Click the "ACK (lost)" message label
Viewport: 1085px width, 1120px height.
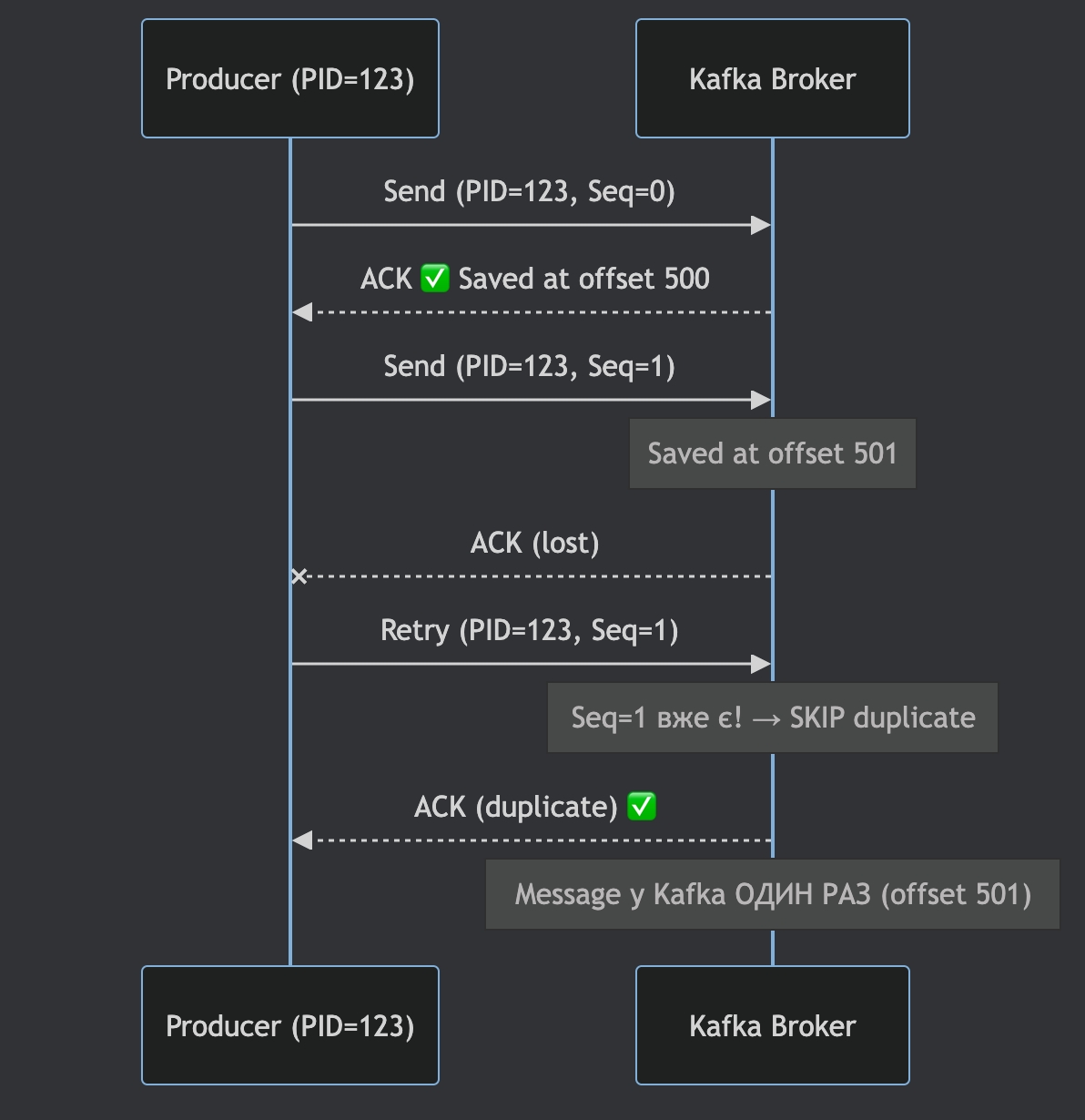534,544
